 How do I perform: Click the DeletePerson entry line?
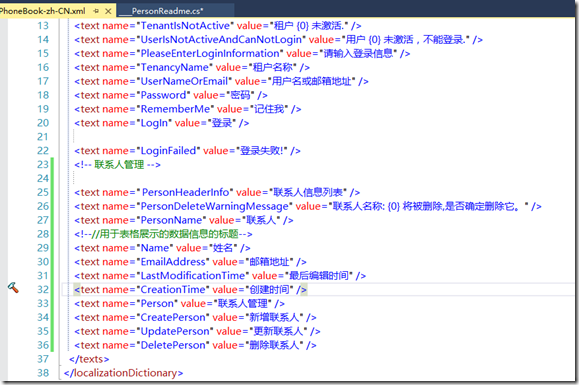[195, 345]
